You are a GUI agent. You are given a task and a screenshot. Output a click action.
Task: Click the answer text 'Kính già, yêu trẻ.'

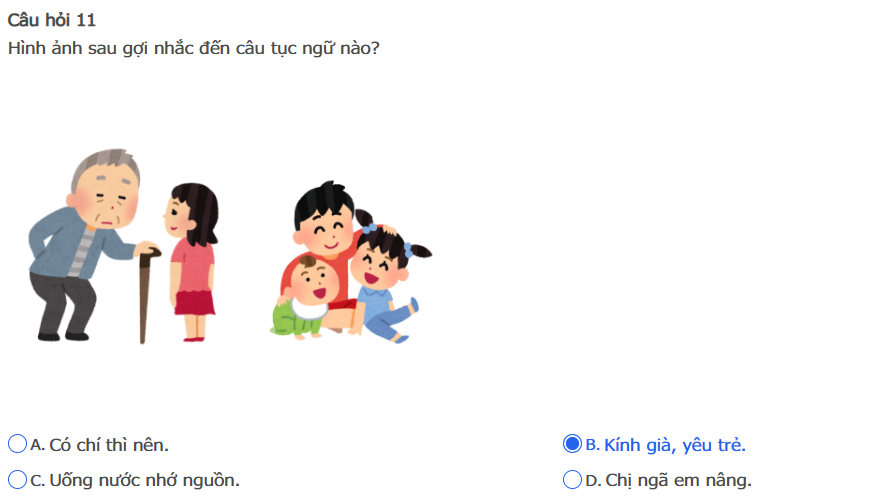tap(675, 444)
